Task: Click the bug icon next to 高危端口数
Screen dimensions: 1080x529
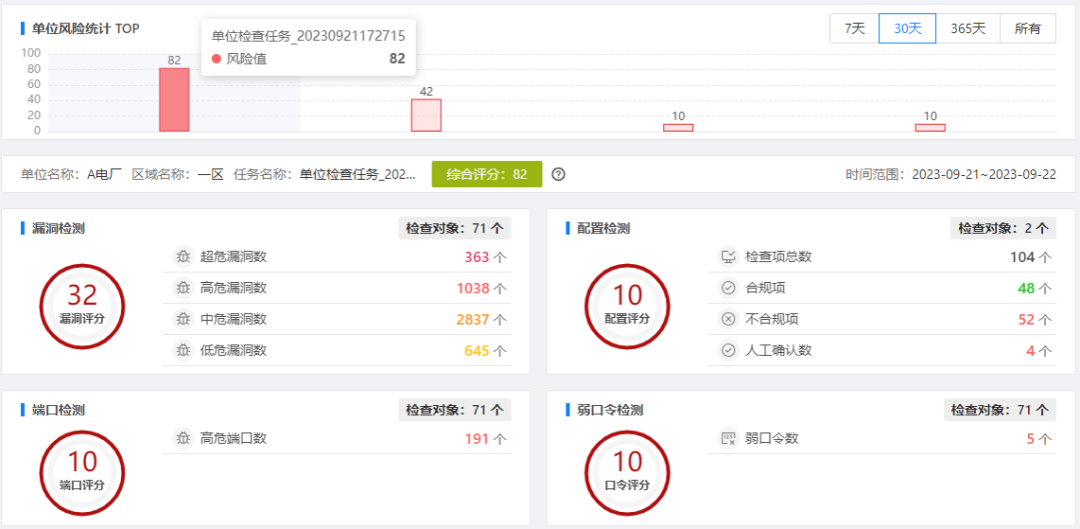Action: [182, 438]
